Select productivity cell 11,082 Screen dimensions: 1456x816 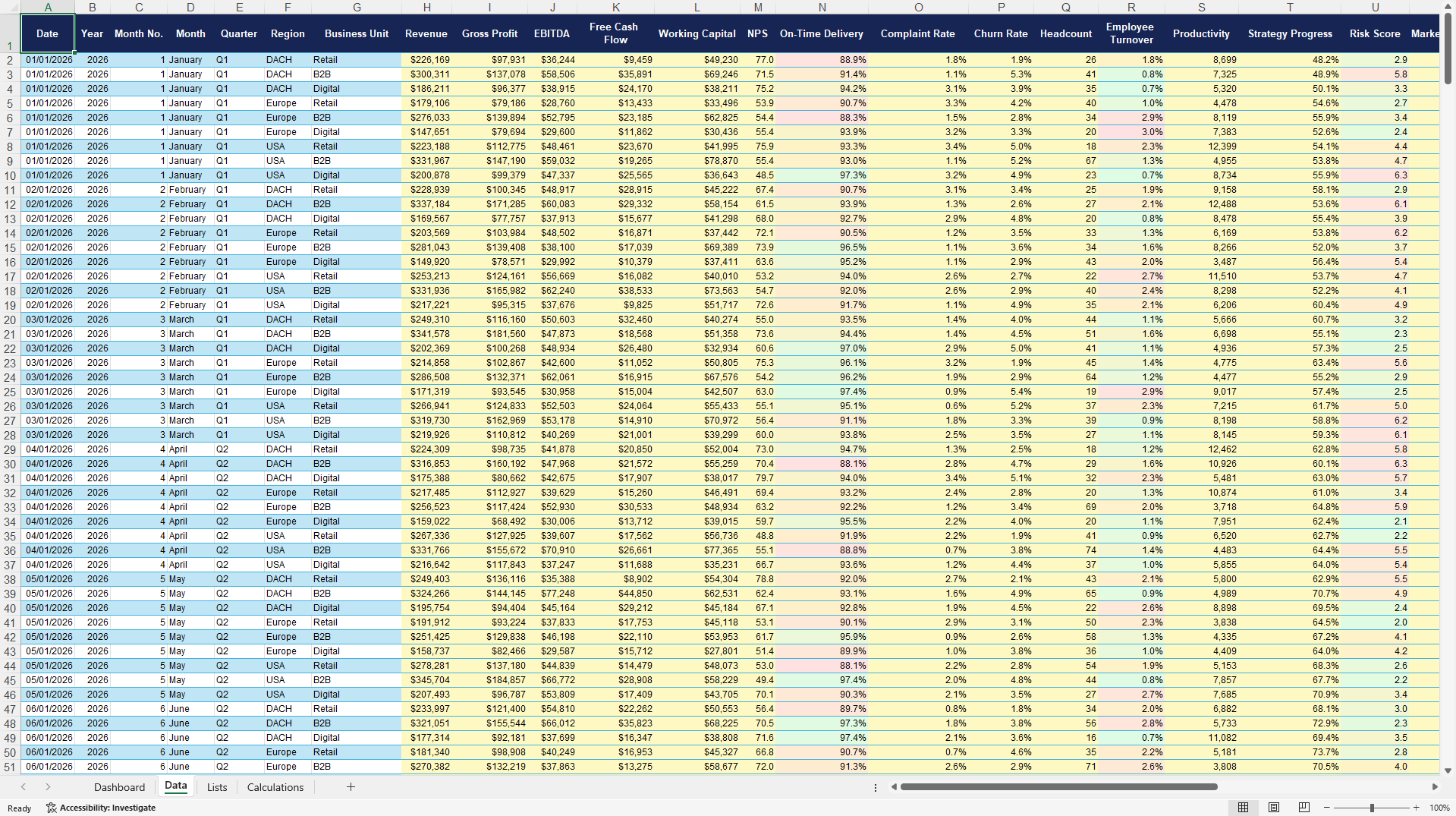coord(1202,738)
